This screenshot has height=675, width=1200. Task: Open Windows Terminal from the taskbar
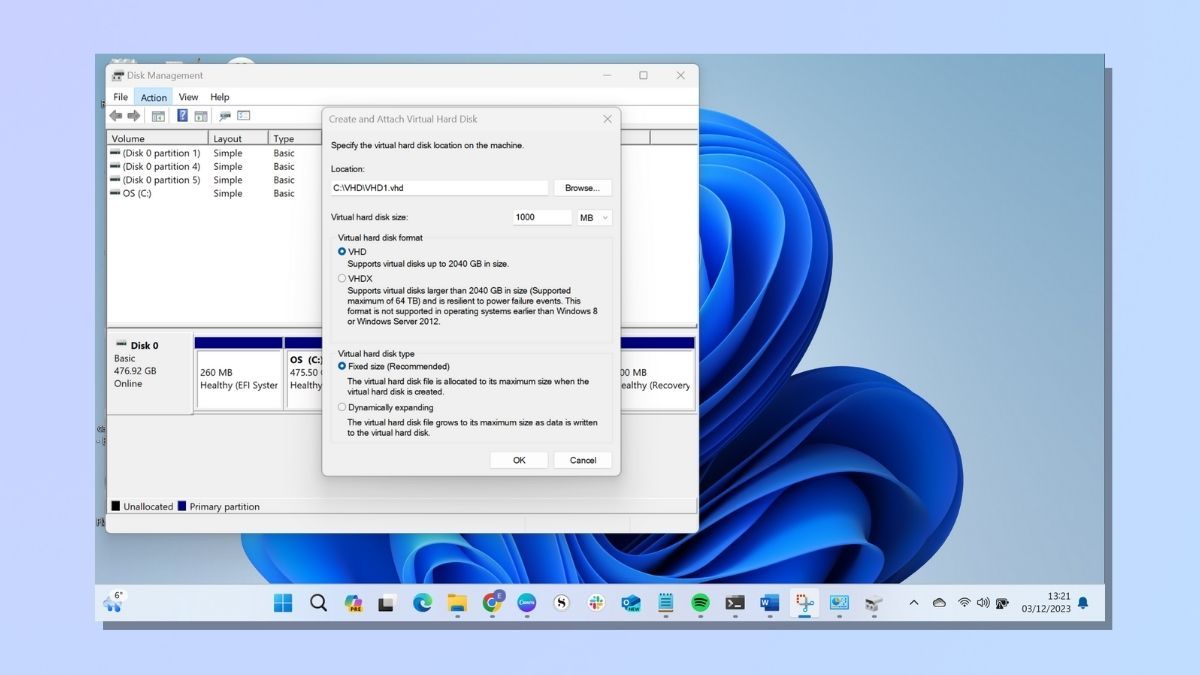pyautogui.click(x=733, y=603)
